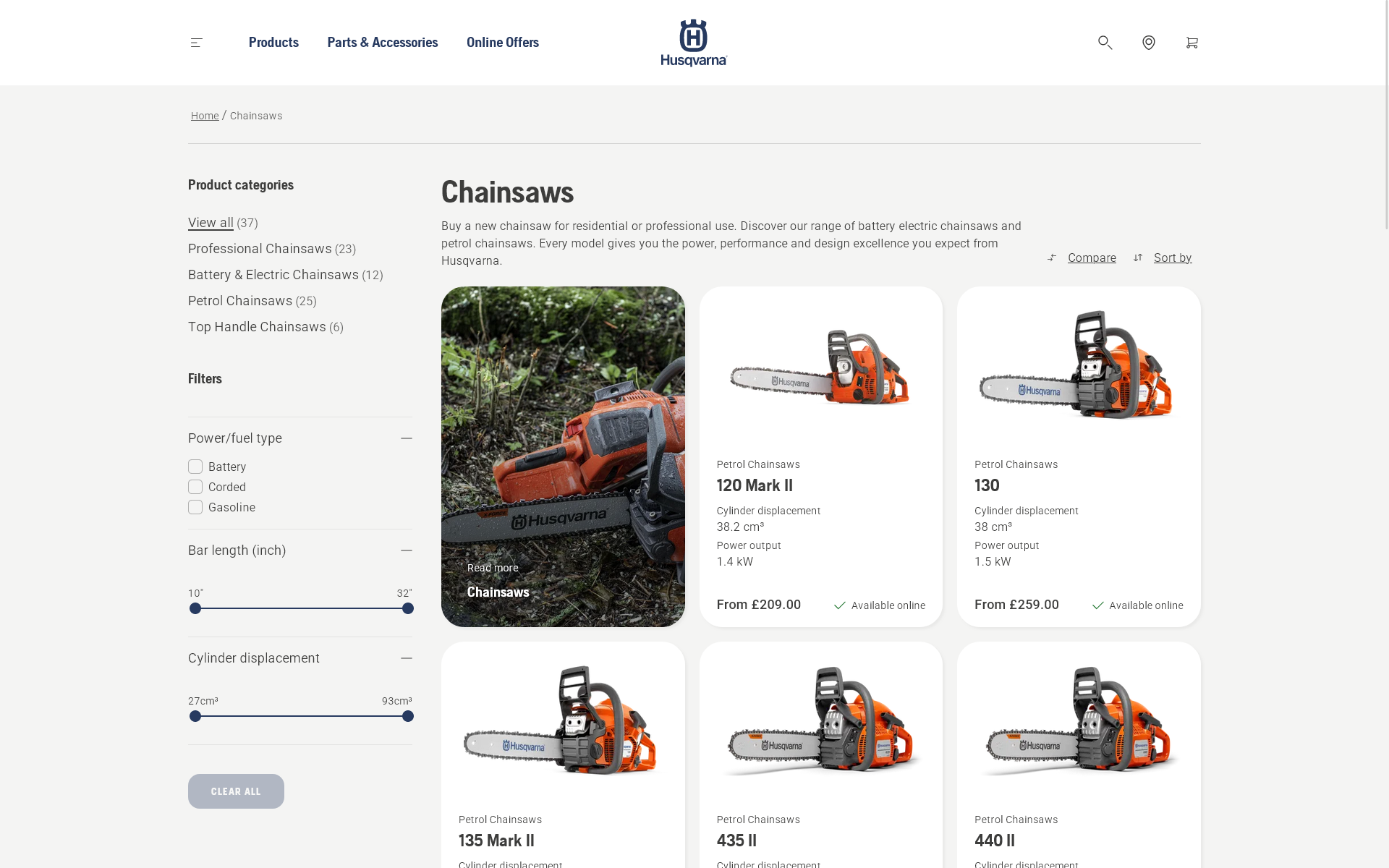The image size is (1389, 868).
Task: Click the 135 Mark II title
Action: (496, 841)
